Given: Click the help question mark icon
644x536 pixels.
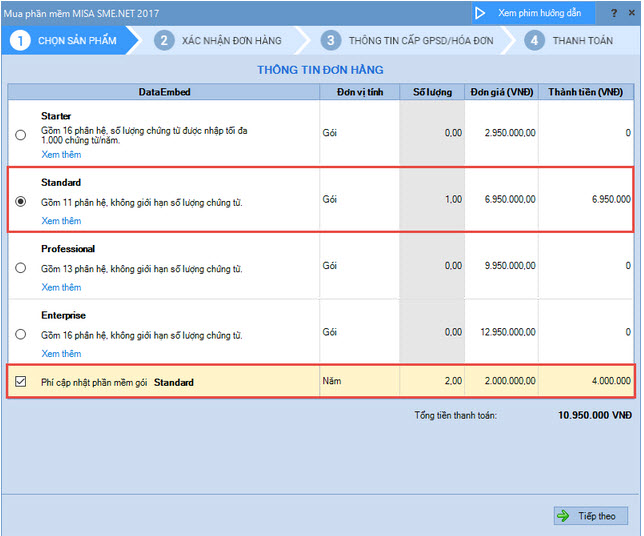Looking at the screenshot, I should pyautogui.click(x=614, y=14).
